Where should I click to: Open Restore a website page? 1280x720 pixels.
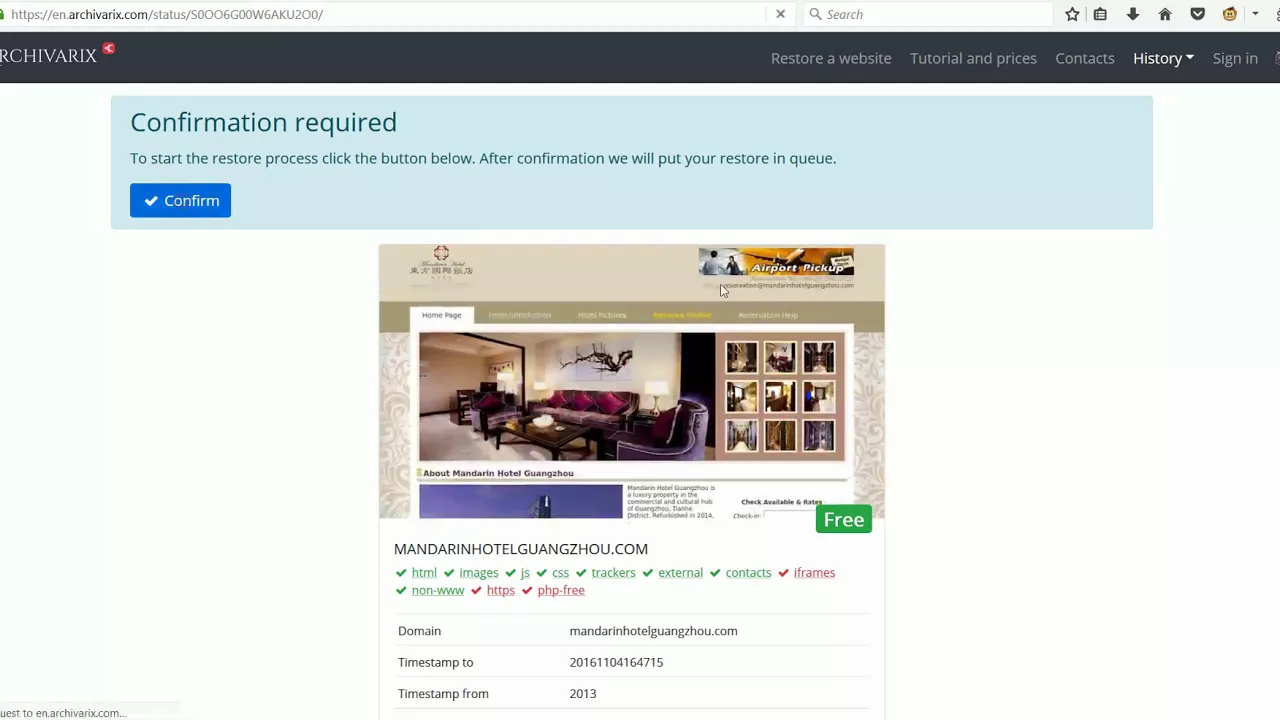[831, 58]
